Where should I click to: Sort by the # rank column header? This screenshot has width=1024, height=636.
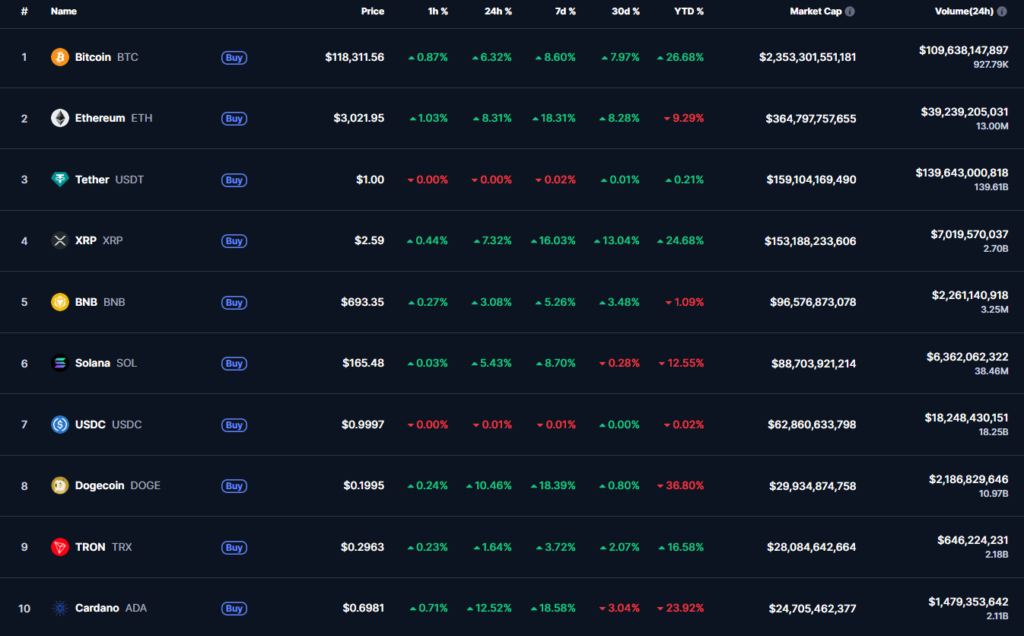pos(24,12)
